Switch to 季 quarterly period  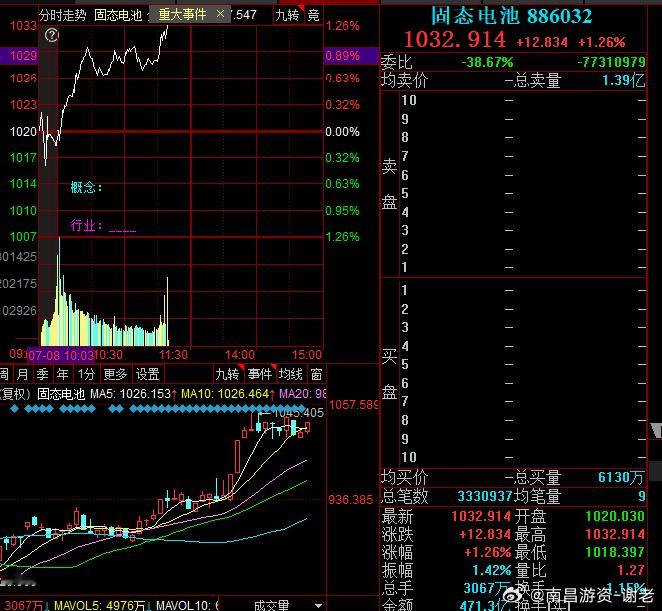(42, 374)
